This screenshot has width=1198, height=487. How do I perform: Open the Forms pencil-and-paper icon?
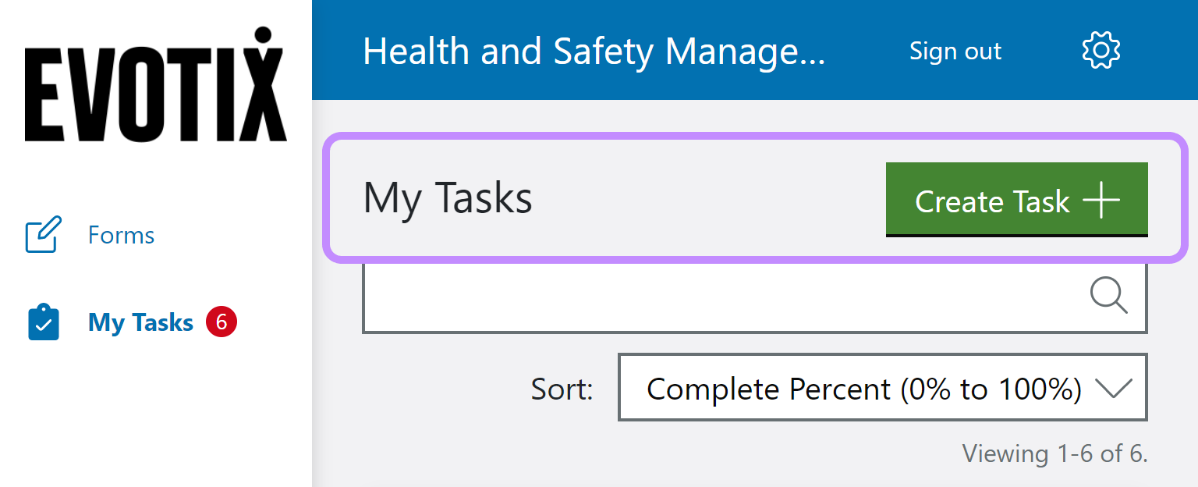pos(43,235)
